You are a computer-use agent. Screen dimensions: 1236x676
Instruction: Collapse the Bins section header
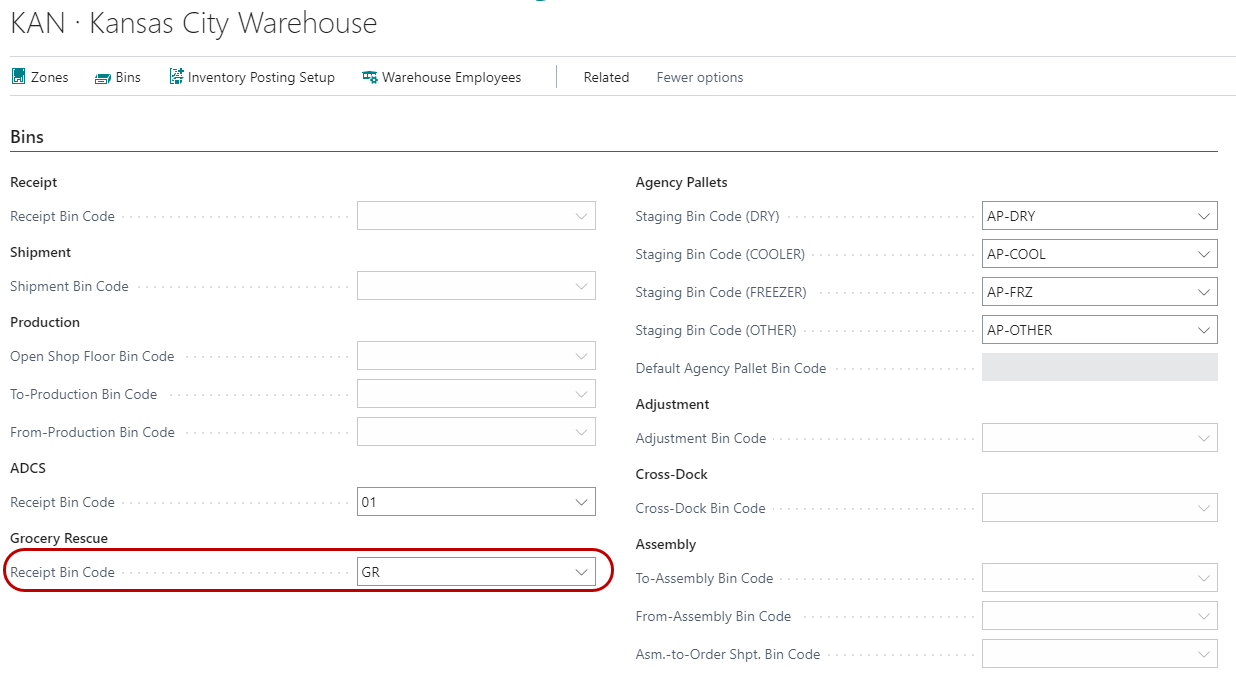(27, 137)
